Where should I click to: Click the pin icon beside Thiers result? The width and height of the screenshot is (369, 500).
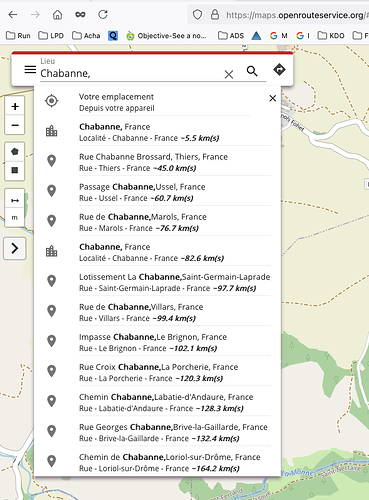[x=52, y=161]
